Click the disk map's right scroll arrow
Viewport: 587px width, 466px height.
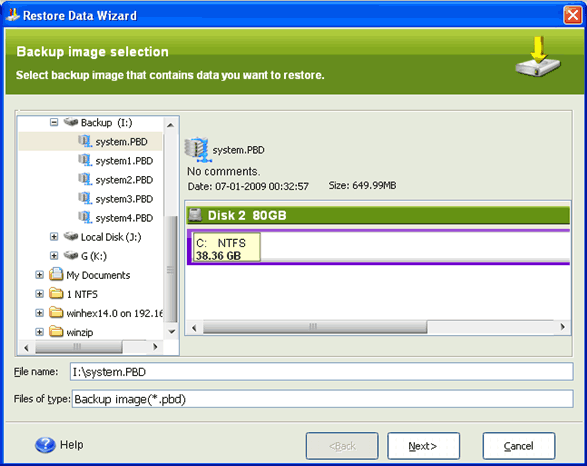tap(562, 327)
